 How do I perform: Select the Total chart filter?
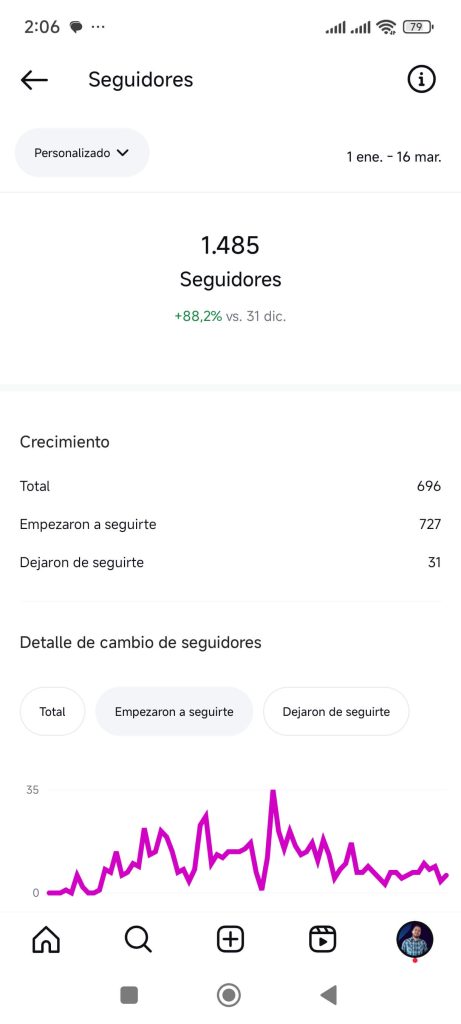pos(52,712)
